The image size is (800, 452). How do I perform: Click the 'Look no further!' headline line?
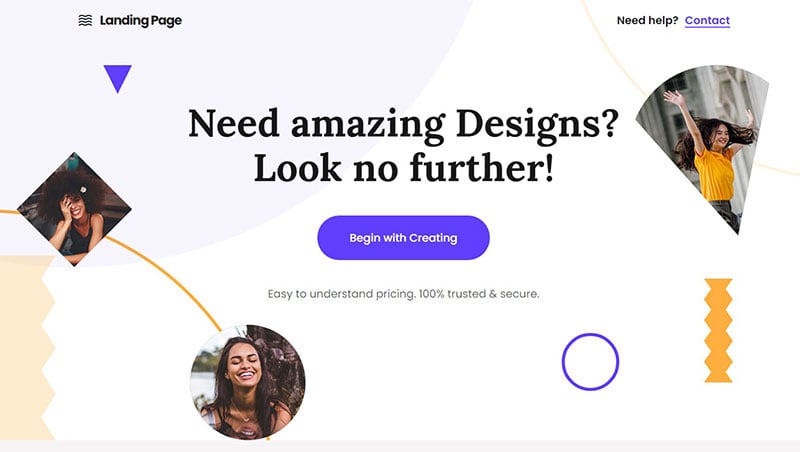(x=404, y=168)
